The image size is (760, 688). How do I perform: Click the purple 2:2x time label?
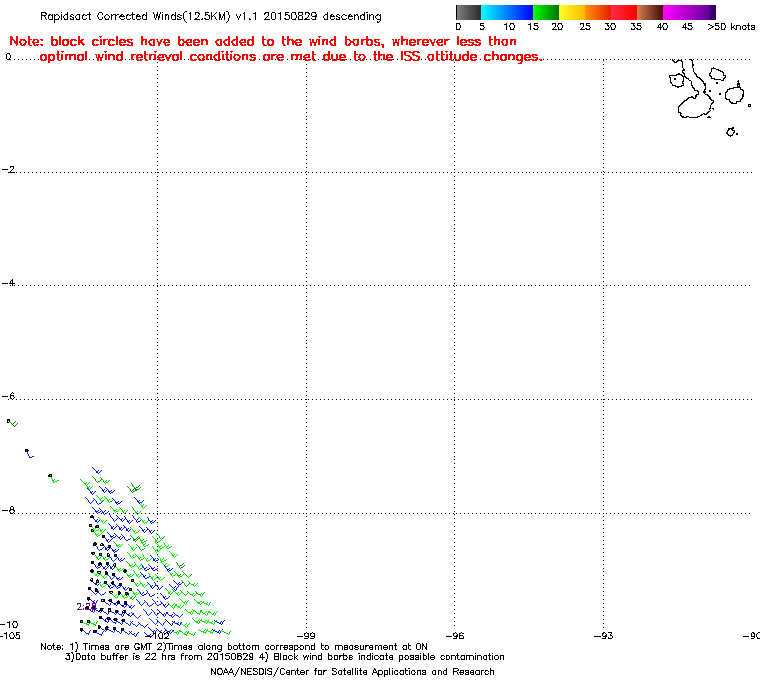pos(86,607)
